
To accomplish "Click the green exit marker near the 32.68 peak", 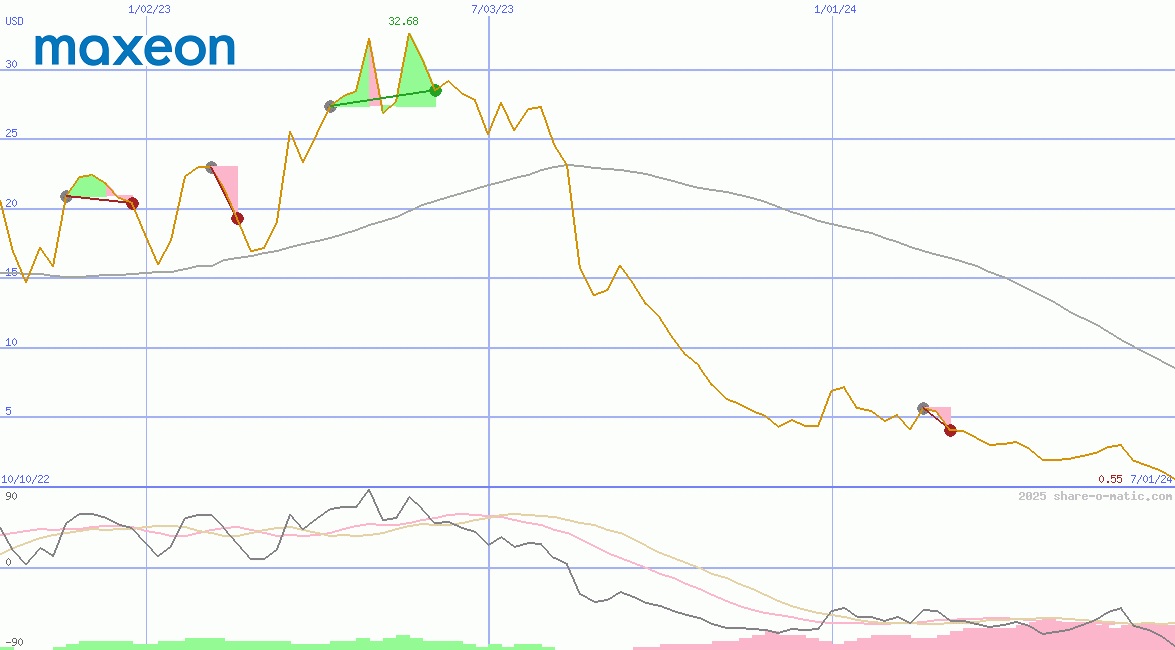I will point(435,91).
